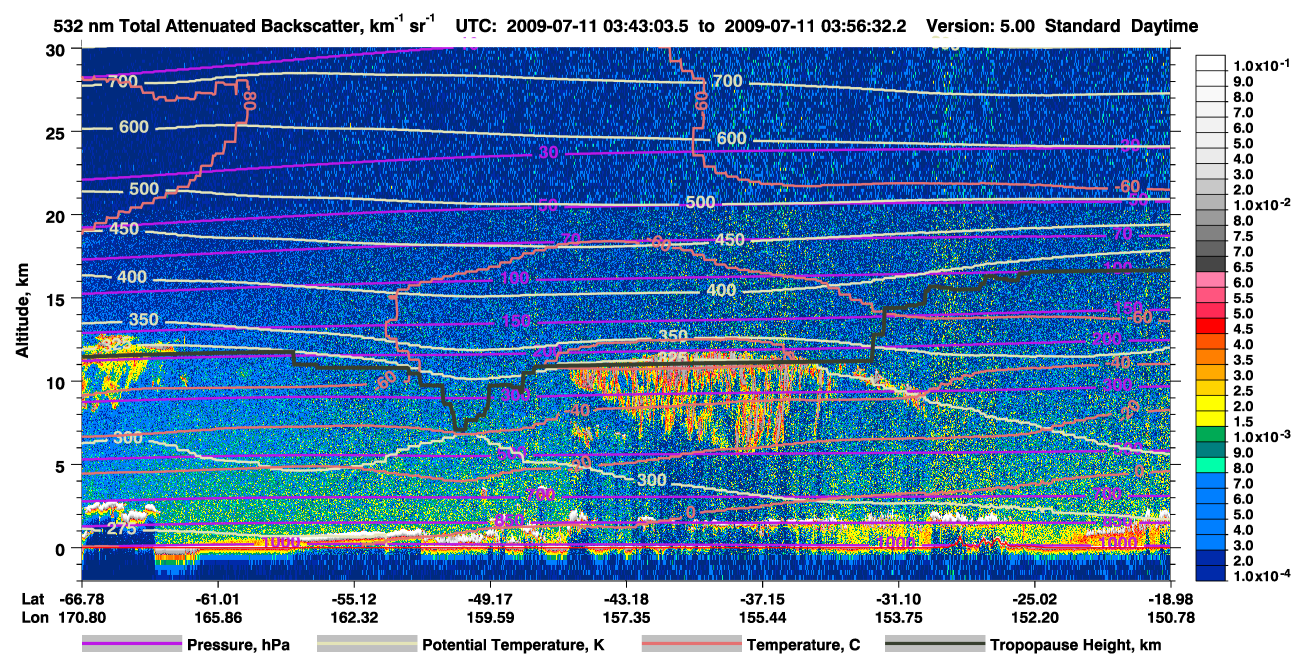Screen dimensions: 1300x667
Task: Click the Potential Temperature, K legend swatch
Action: point(367,644)
